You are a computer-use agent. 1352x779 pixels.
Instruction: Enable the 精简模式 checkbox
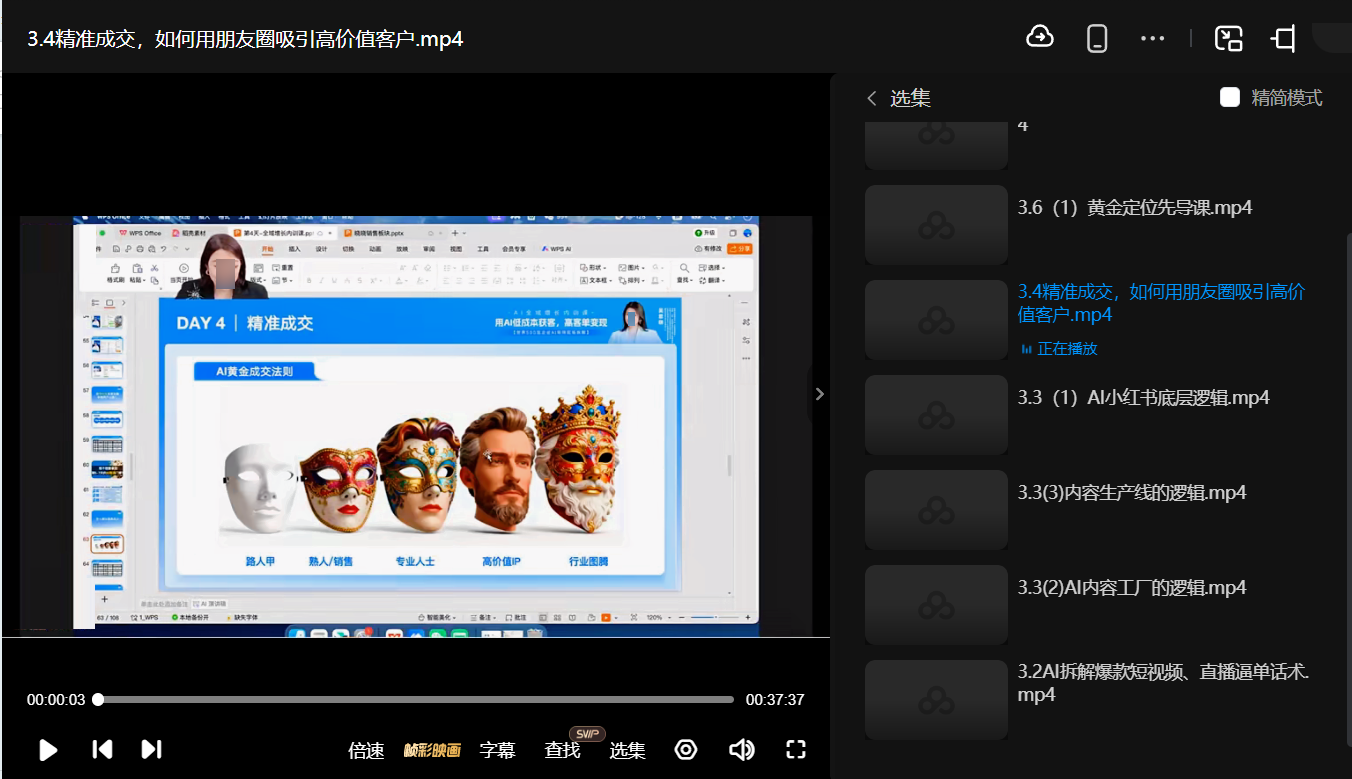[x=1230, y=97]
